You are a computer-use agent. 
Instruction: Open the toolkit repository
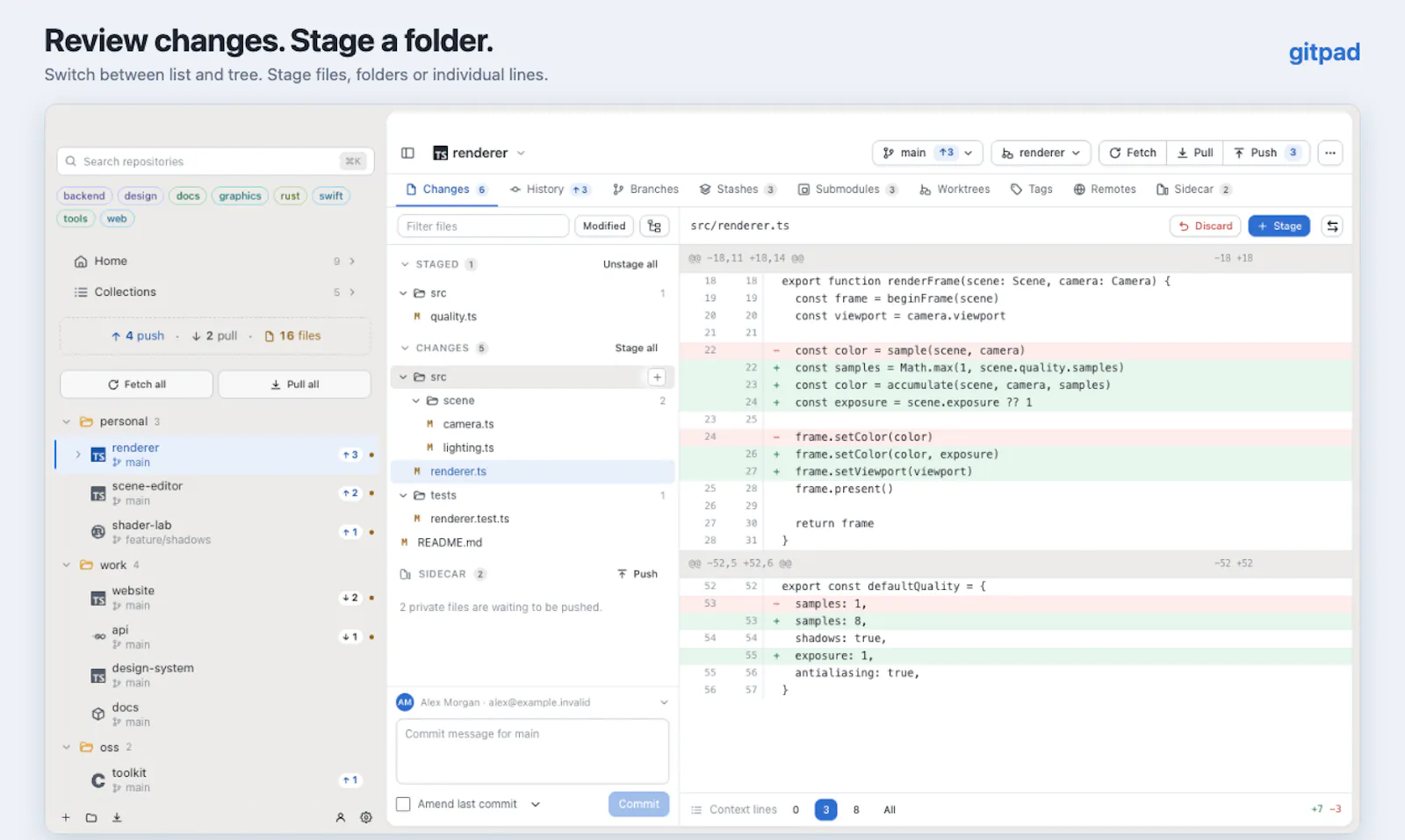tap(217, 780)
